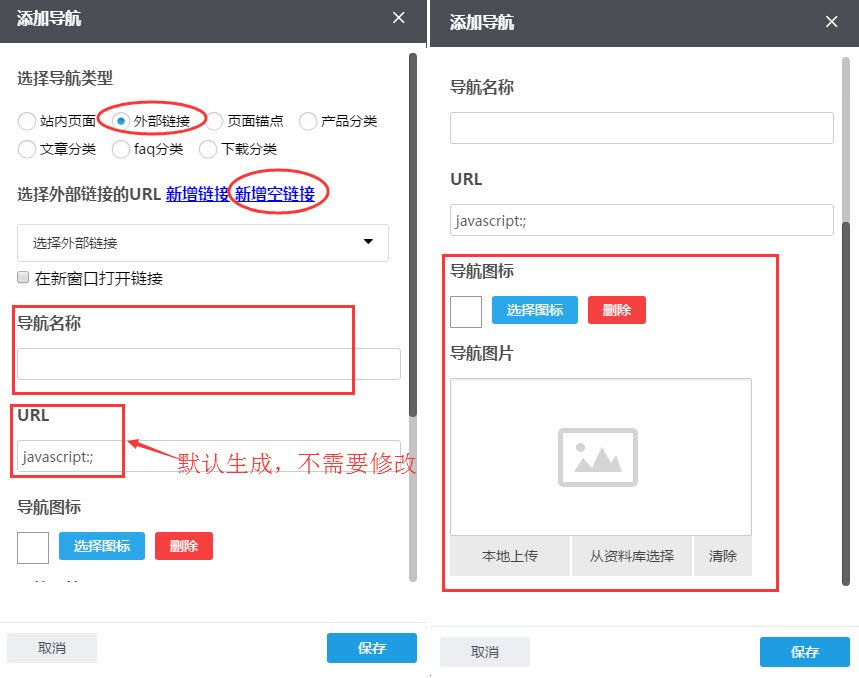The height and width of the screenshot is (678, 859).
Task: Select the 站内页面 radio button
Action: tap(26, 122)
